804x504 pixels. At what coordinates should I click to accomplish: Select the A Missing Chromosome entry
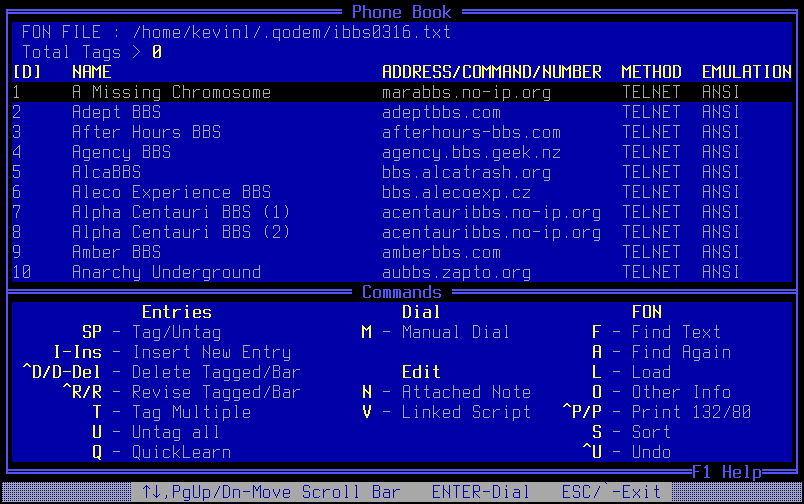(x=171, y=92)
